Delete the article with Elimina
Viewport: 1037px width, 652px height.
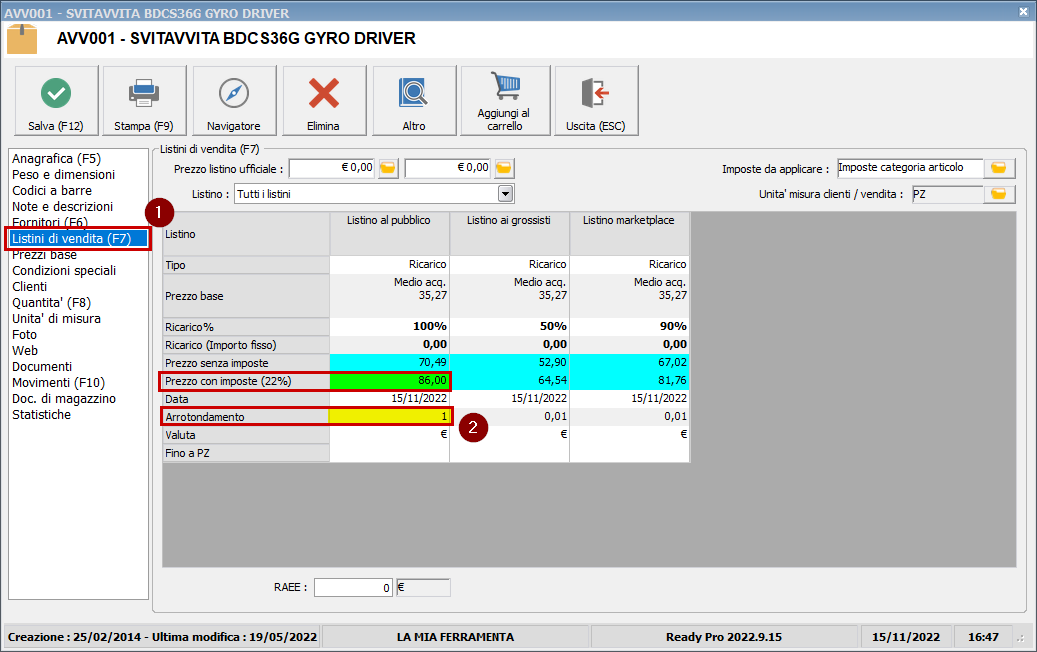pos(324,101)
